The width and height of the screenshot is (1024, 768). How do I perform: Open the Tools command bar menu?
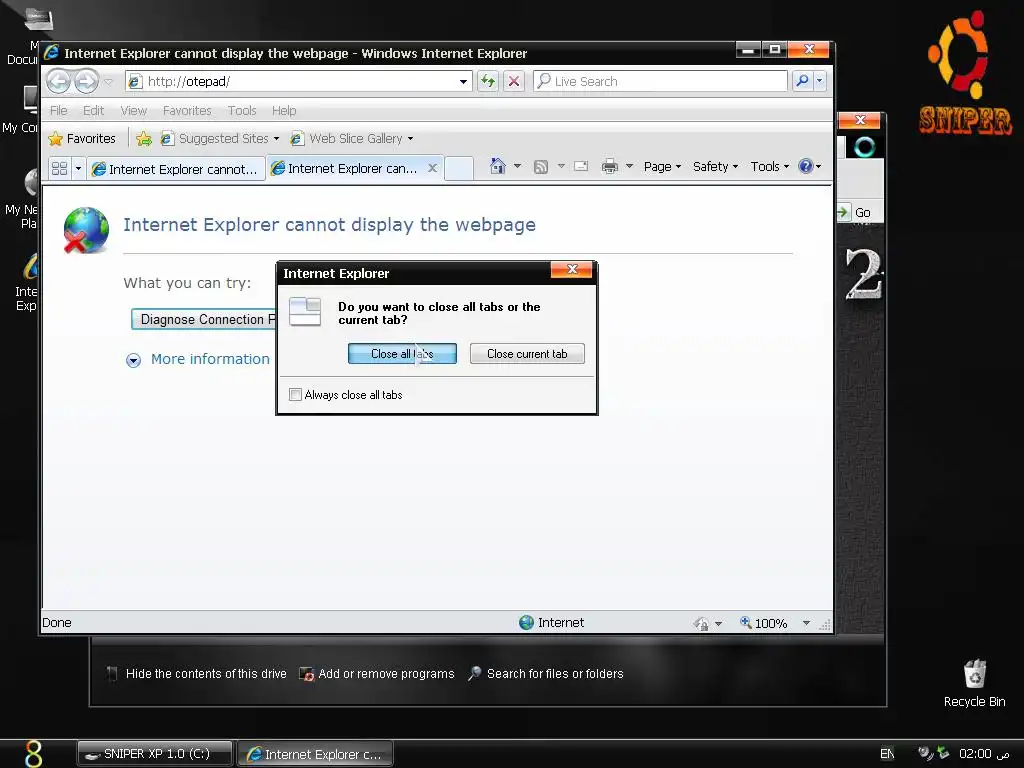click(x=769, y=167)
